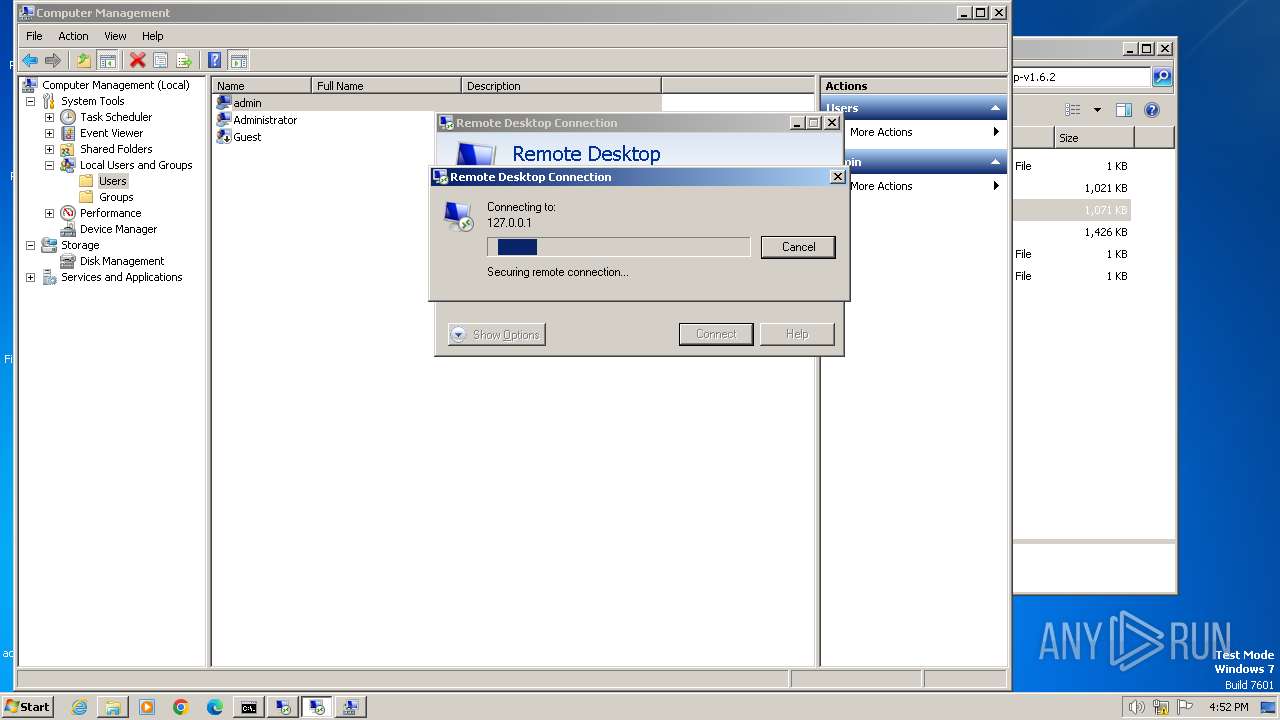Viewport: 1280px width, 720px height.
Task: Switch to the Command Prompt taskbar button
Action: (249, 707)
